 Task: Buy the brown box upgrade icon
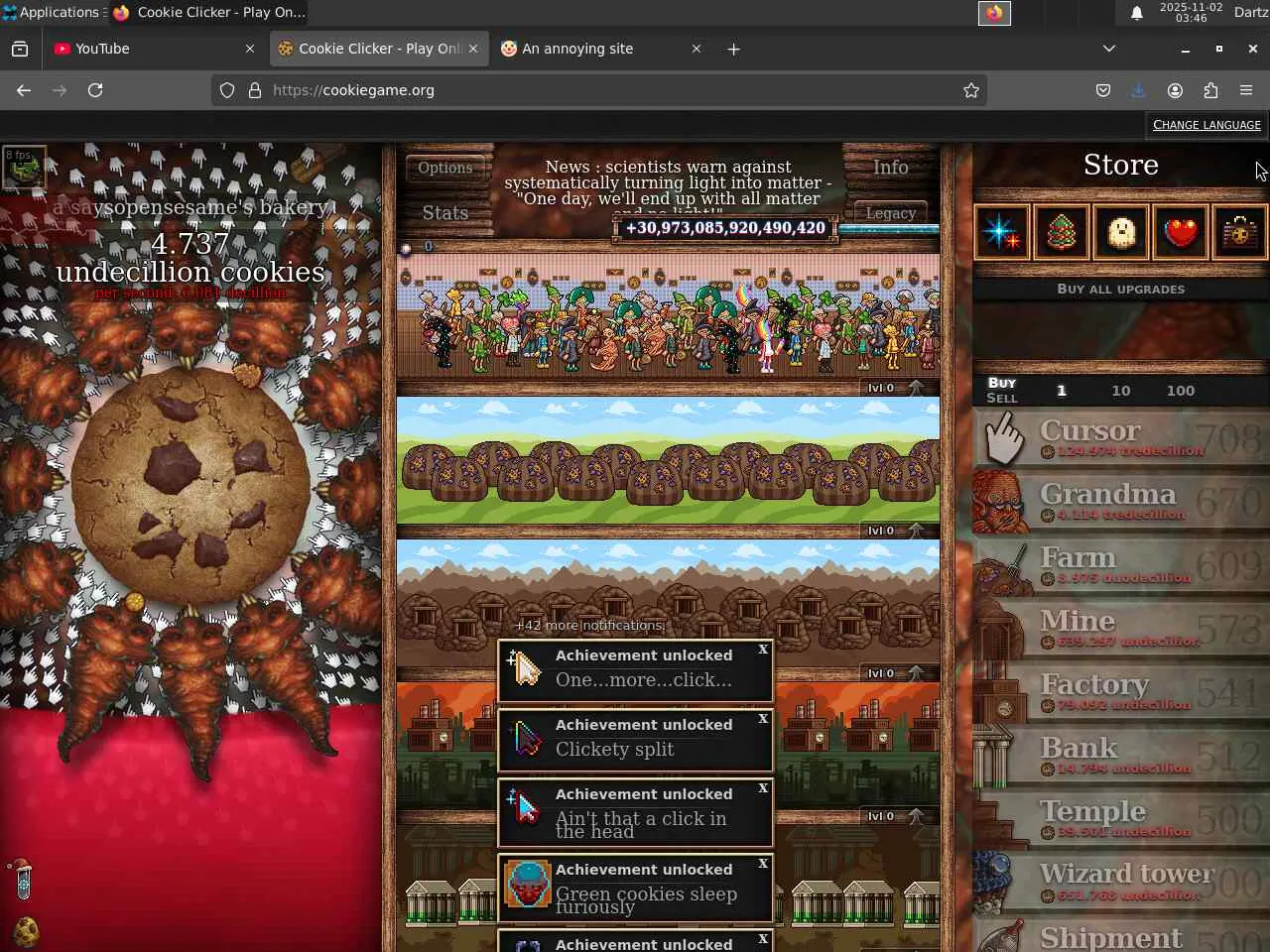pyautogui.click(x=1240, y=232)
